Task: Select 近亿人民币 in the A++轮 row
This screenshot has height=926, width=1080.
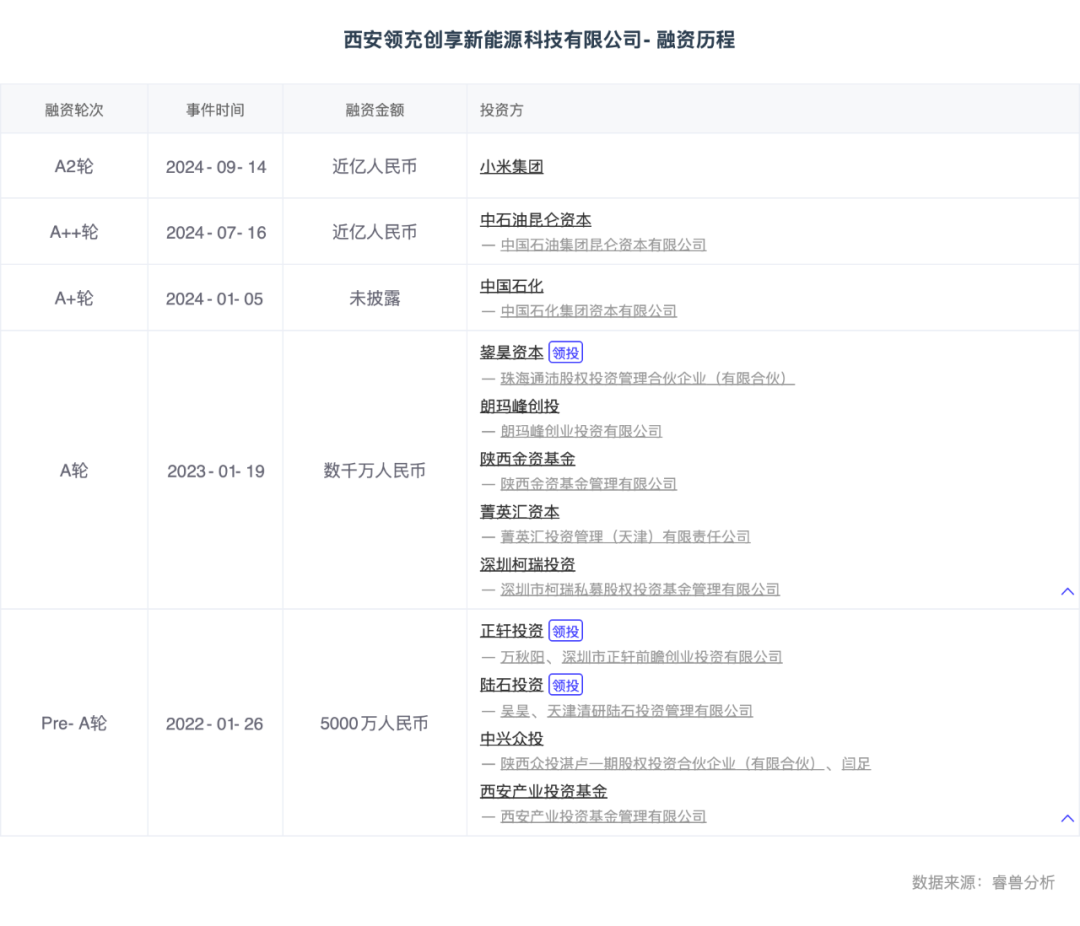Action: tap(375, 232)
